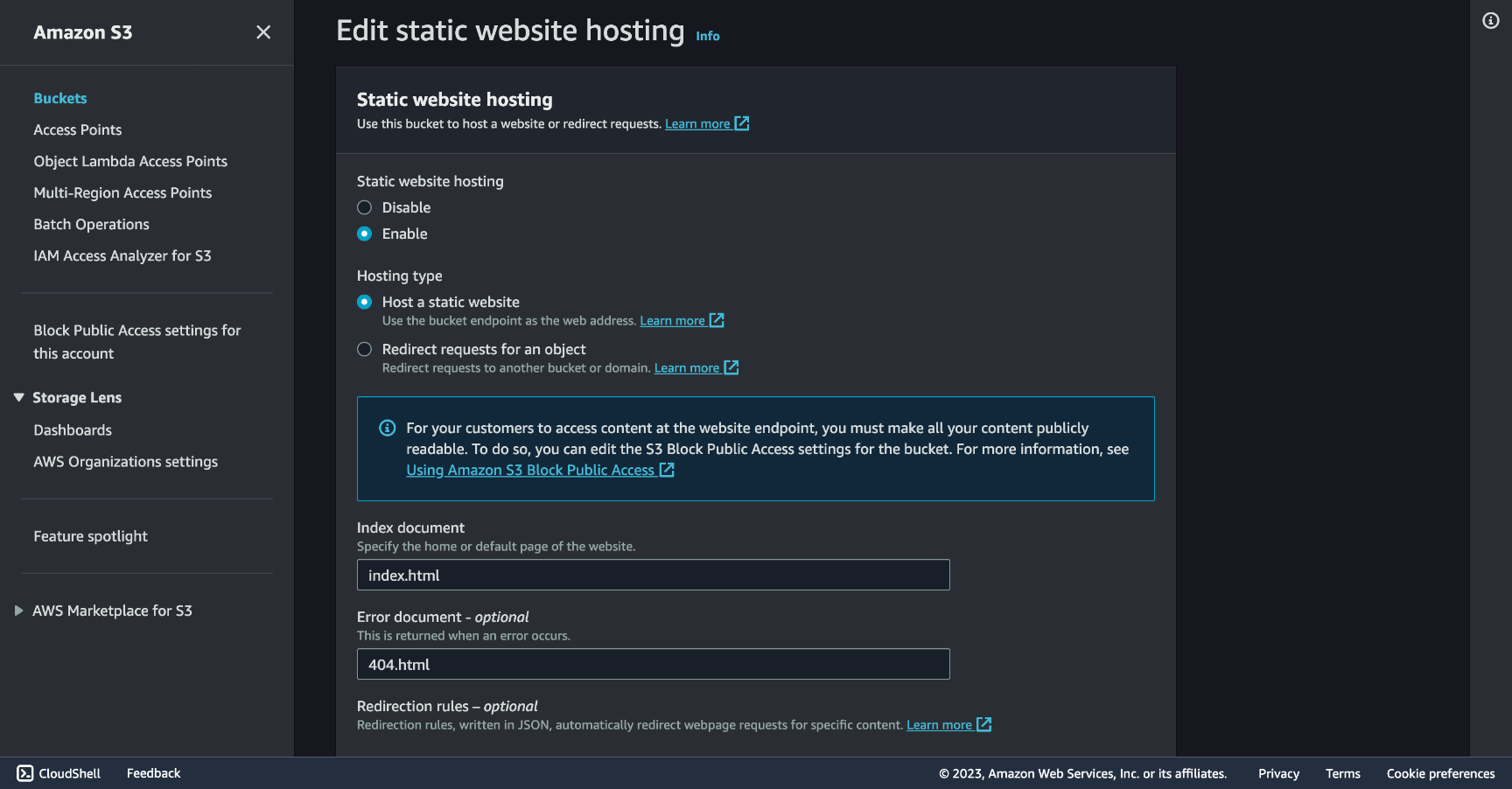Open AWS Organizations settings
Image resolution: width=1512 pixels, height=789 pixels.
(x=126, y=462)
